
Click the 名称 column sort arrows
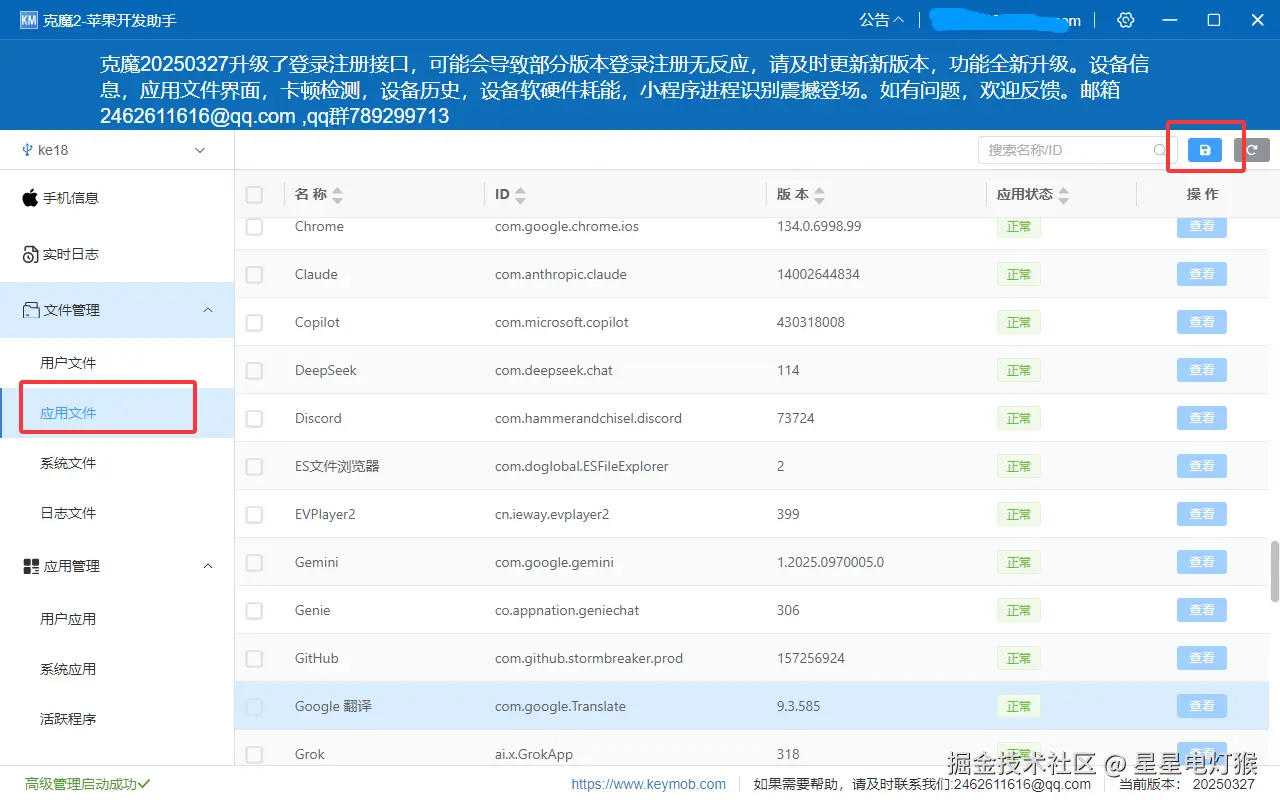click(338, 194)
